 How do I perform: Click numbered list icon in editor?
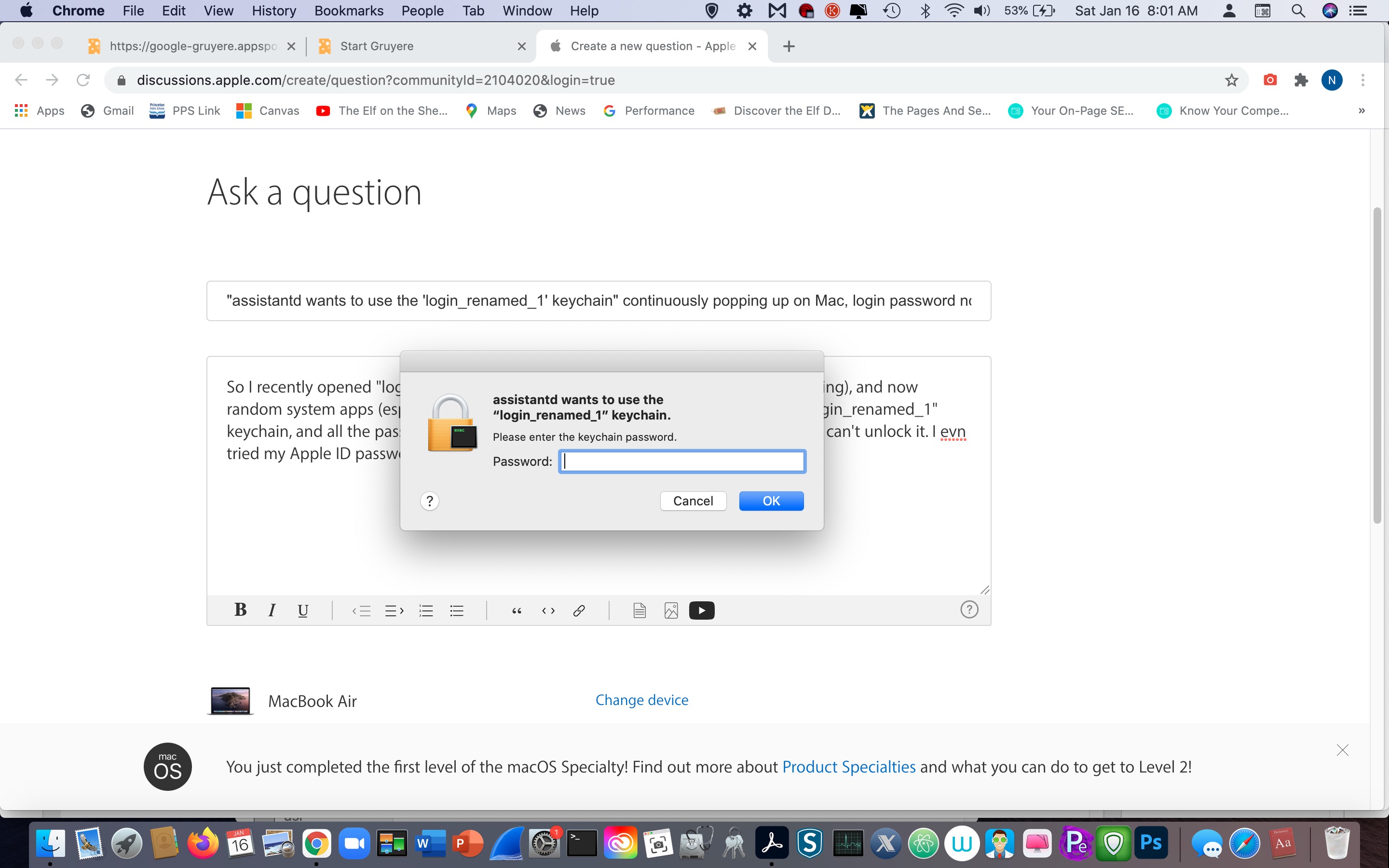pyautogui.click(x=426, y=610)
